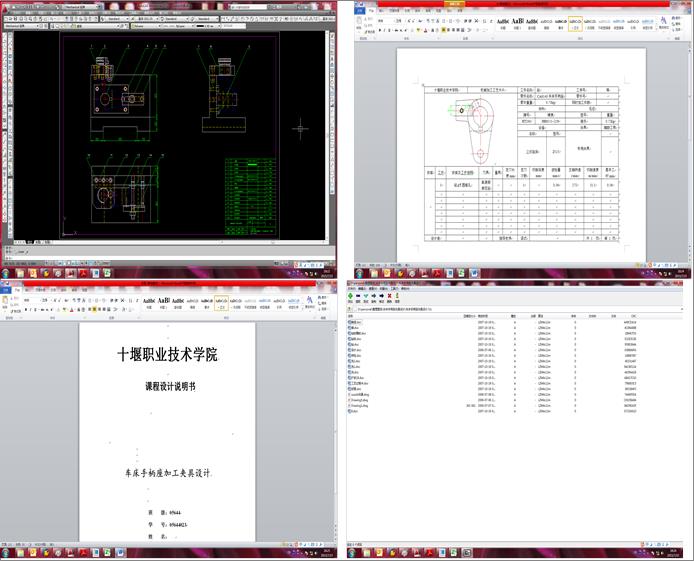Screen dimensions: 694x561
Task: Switch to Insert tab in table document Word
Action: click(381, 10)
